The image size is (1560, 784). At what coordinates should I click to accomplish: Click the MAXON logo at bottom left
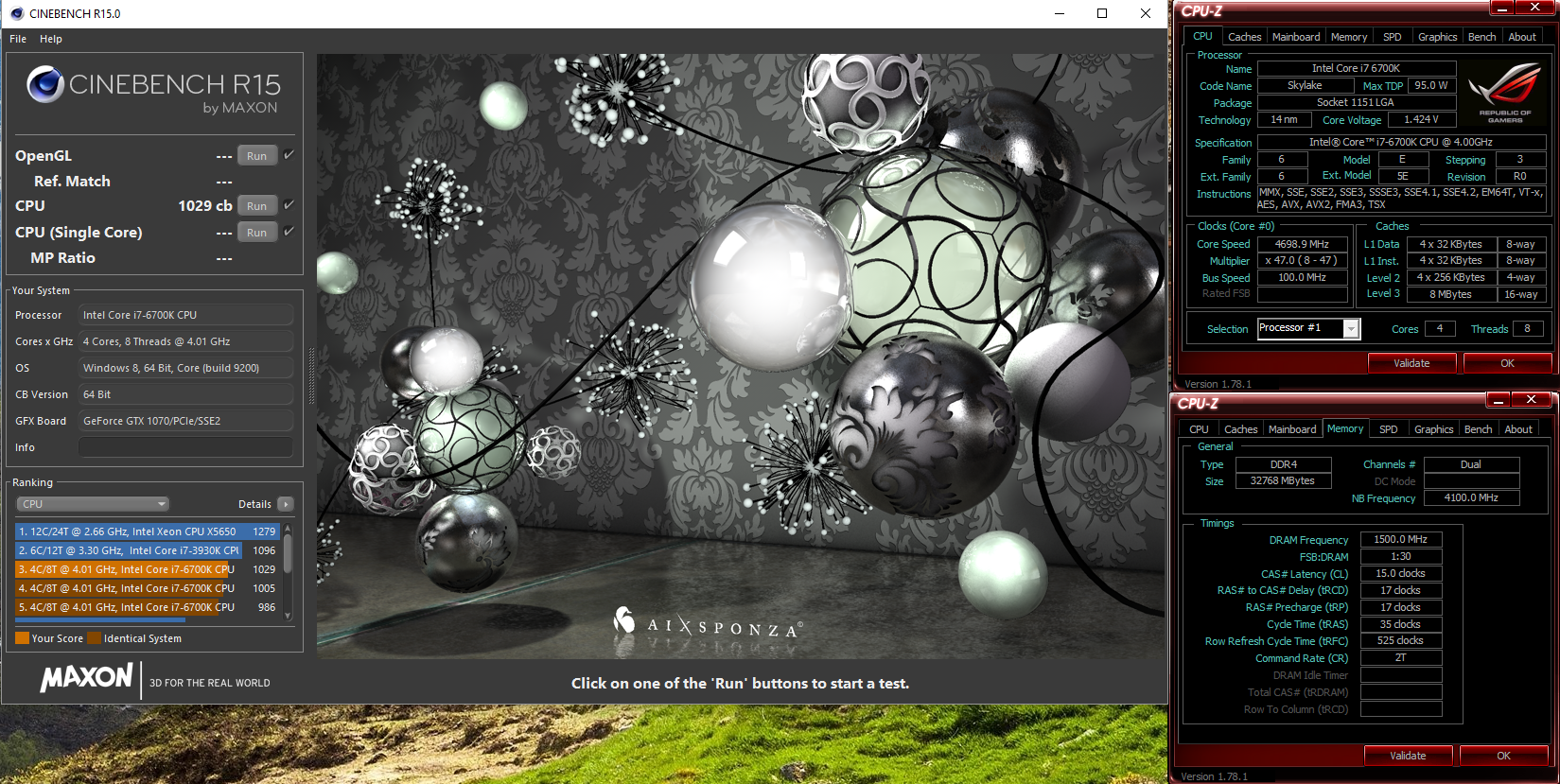point(87,677)
